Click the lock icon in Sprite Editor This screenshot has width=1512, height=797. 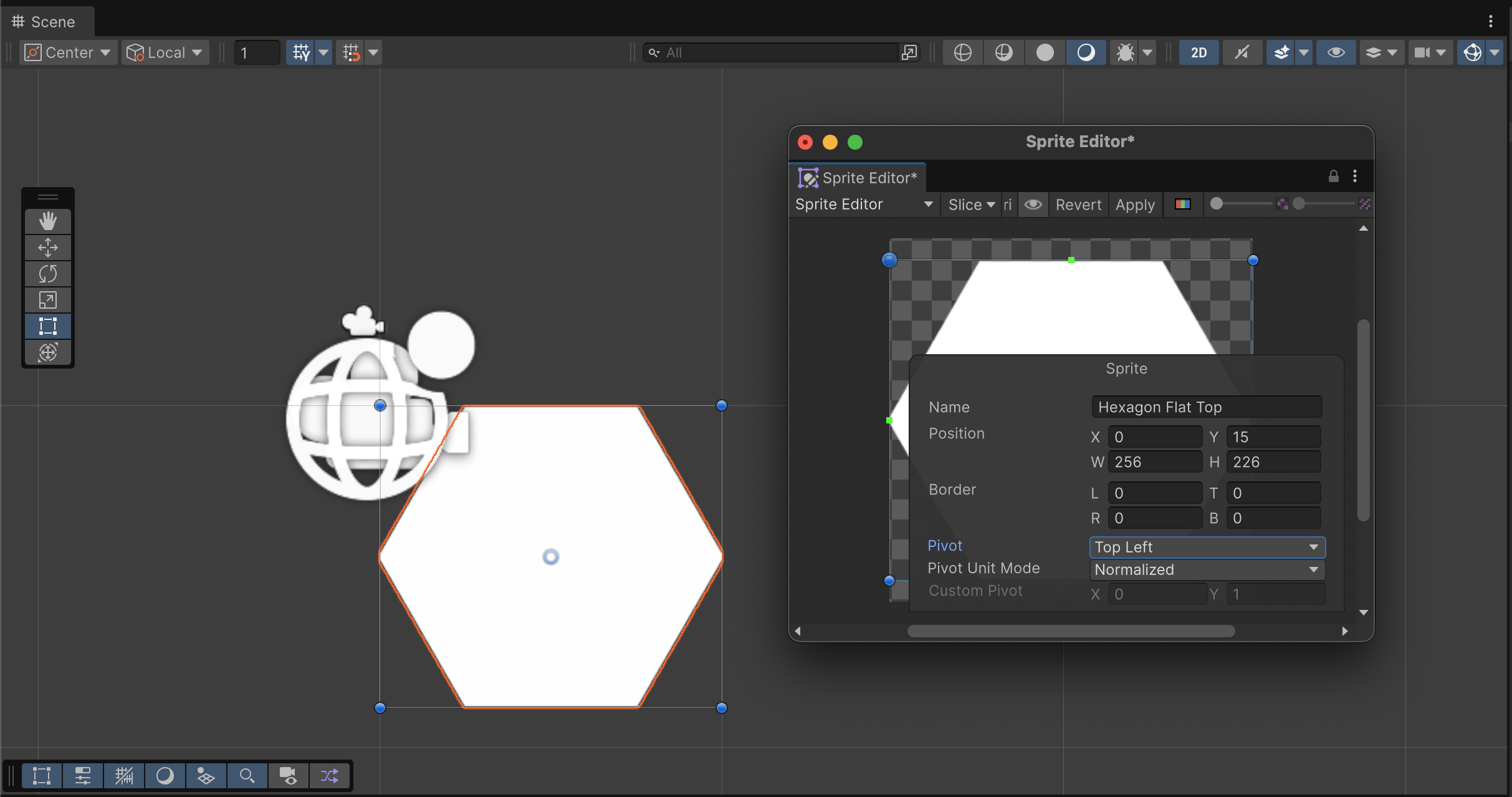[1333, 176]
